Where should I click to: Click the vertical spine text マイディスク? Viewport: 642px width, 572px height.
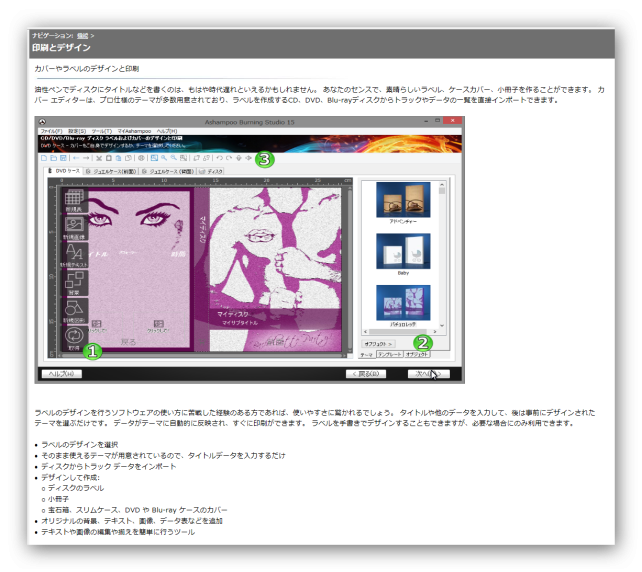(x=202, y=230)
